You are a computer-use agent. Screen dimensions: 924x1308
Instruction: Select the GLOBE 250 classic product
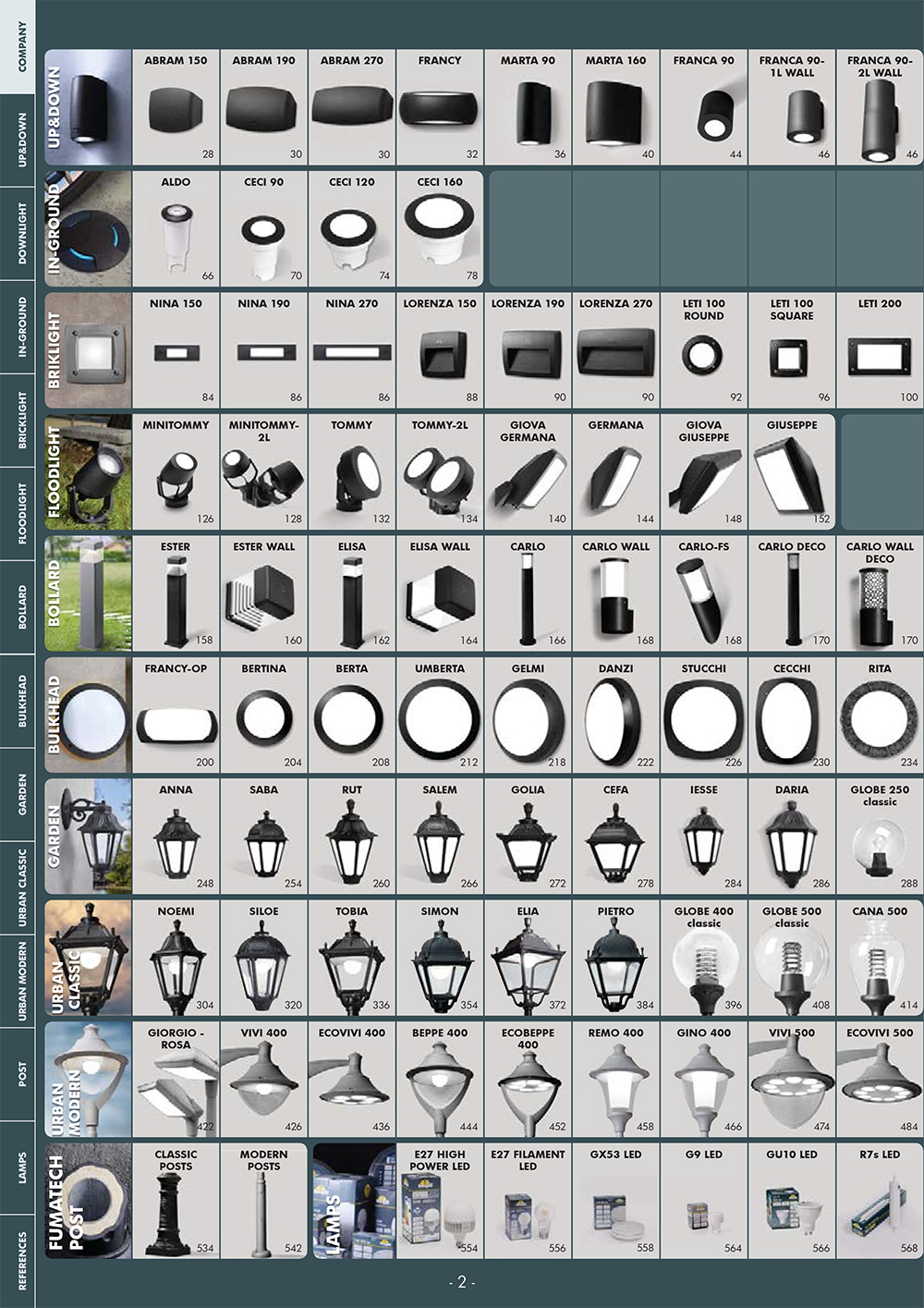(880, 837)
